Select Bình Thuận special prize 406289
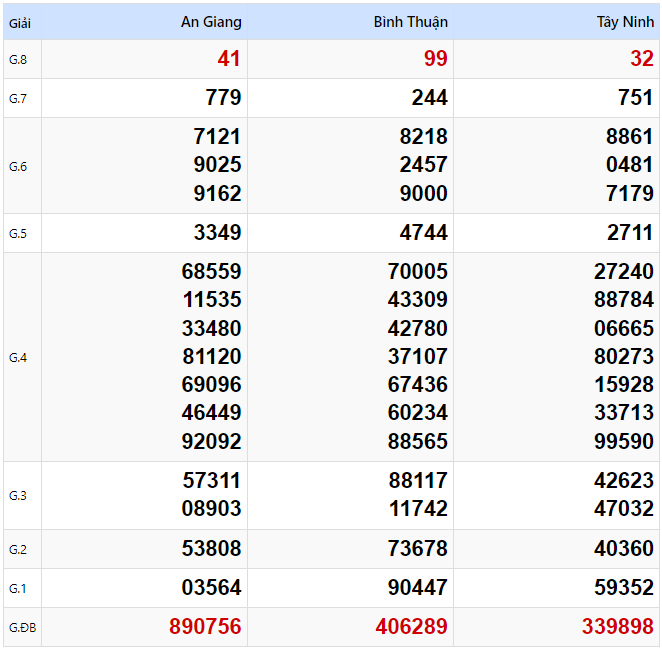This screenshot has width=662, height=650. [x=411, y=627]
